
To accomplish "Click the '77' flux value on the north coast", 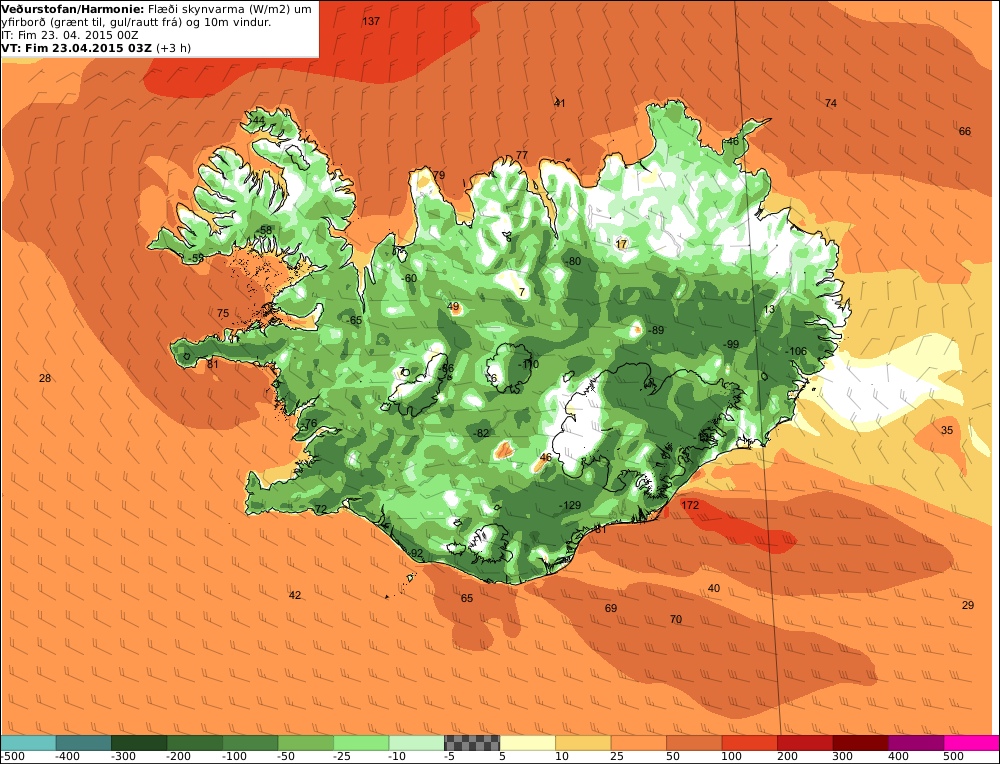I will click(522, 155).
